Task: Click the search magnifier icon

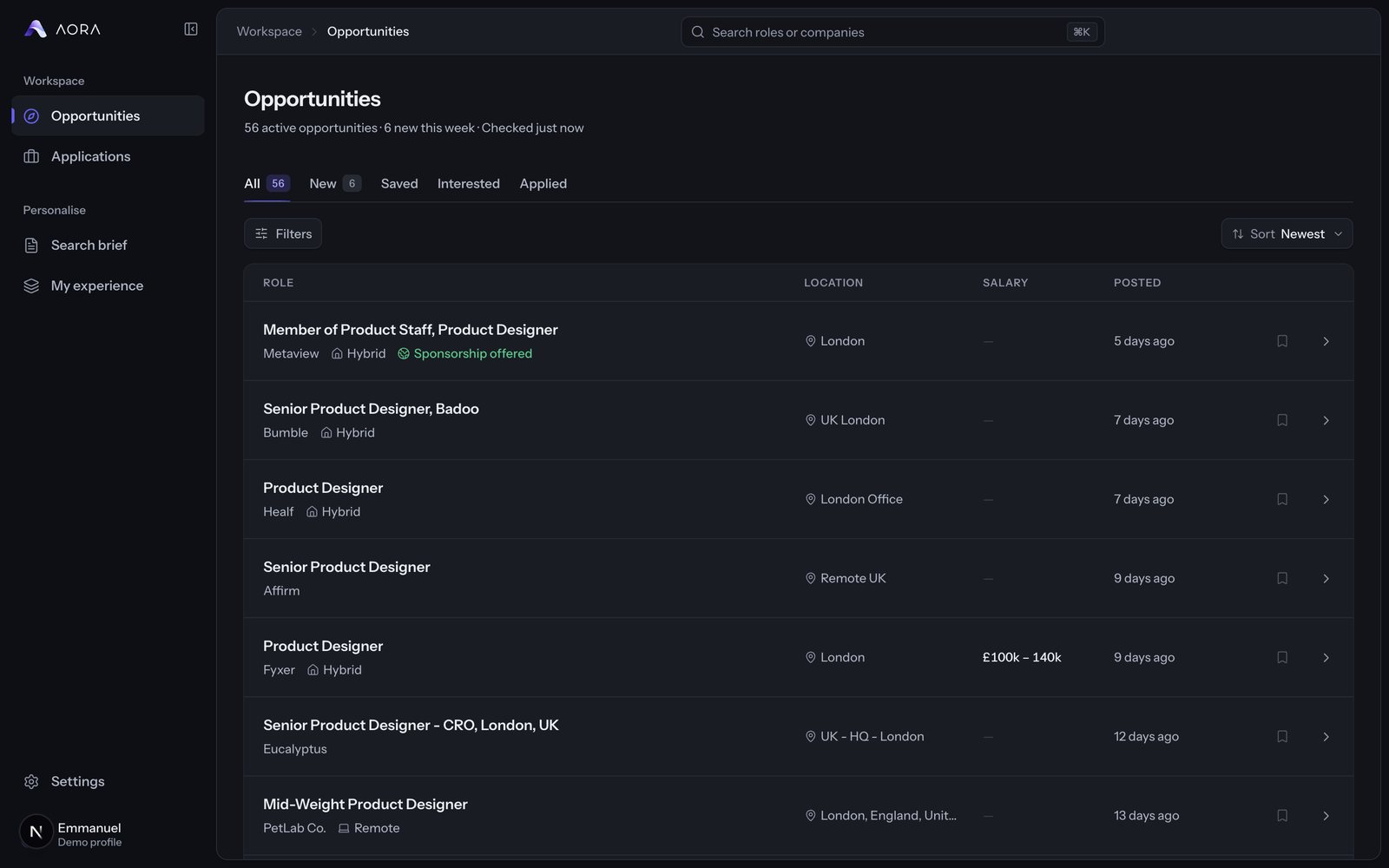Action: coord(698,32)
